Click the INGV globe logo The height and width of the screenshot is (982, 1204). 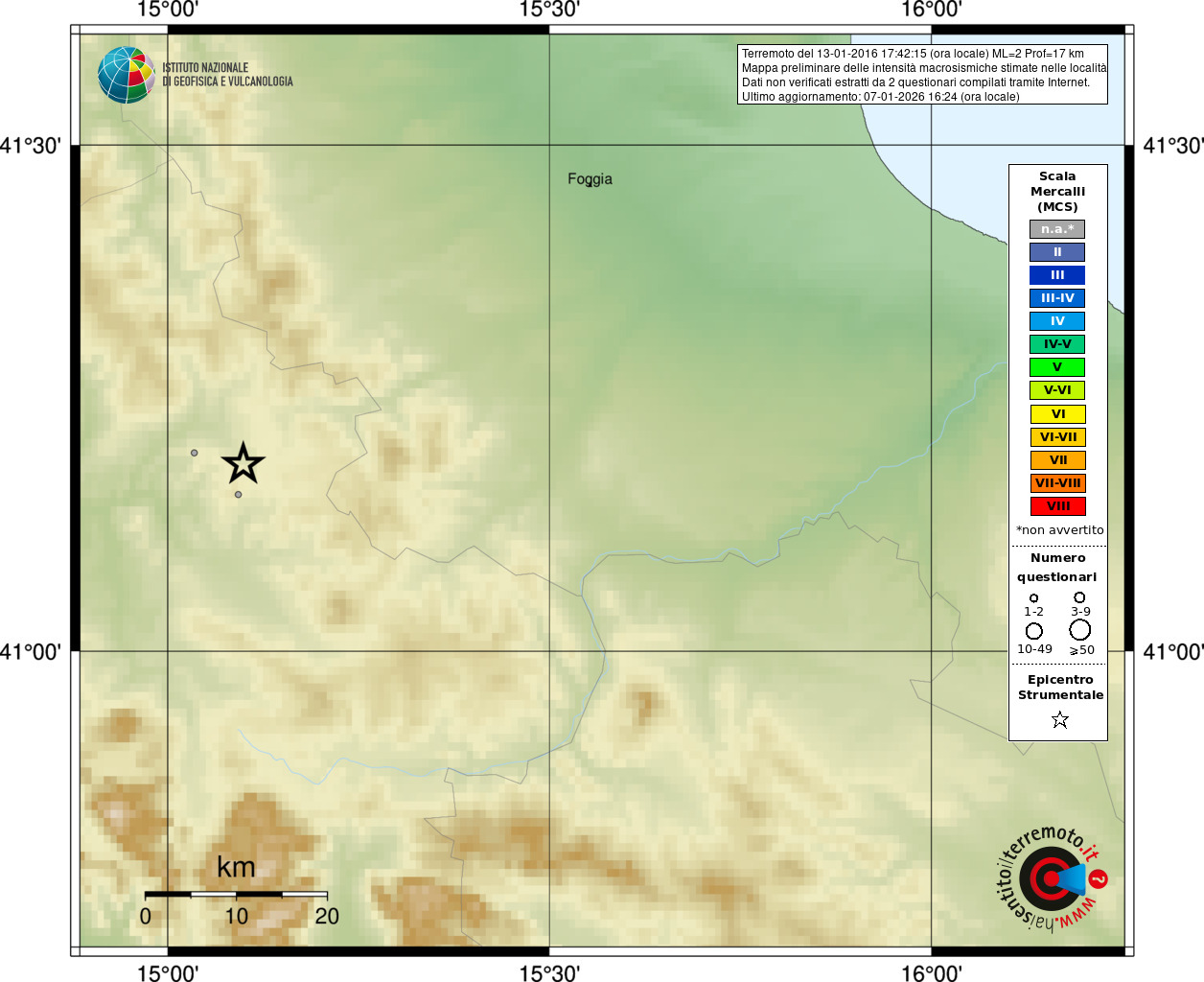coord(127,75)
